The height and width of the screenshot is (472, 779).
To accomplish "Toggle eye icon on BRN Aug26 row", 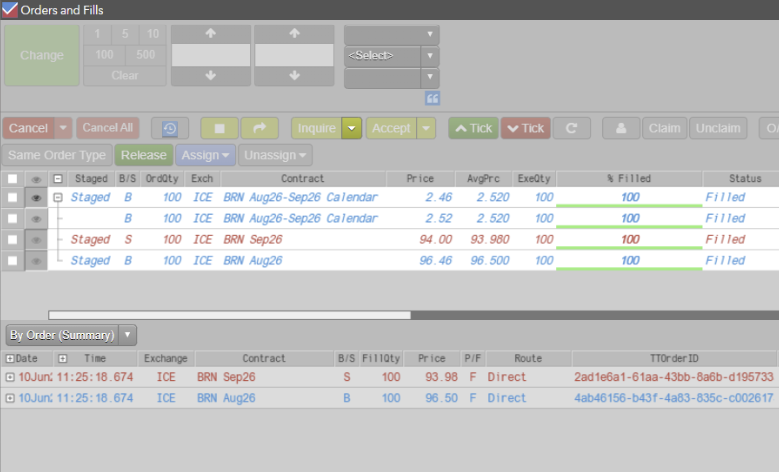I will (36, 261).
